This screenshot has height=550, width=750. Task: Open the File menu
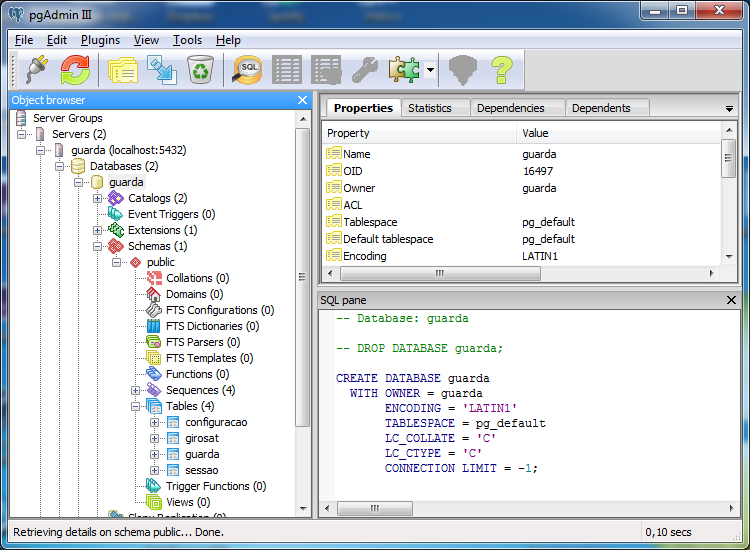pyautogui.click(x=24, y=40)
